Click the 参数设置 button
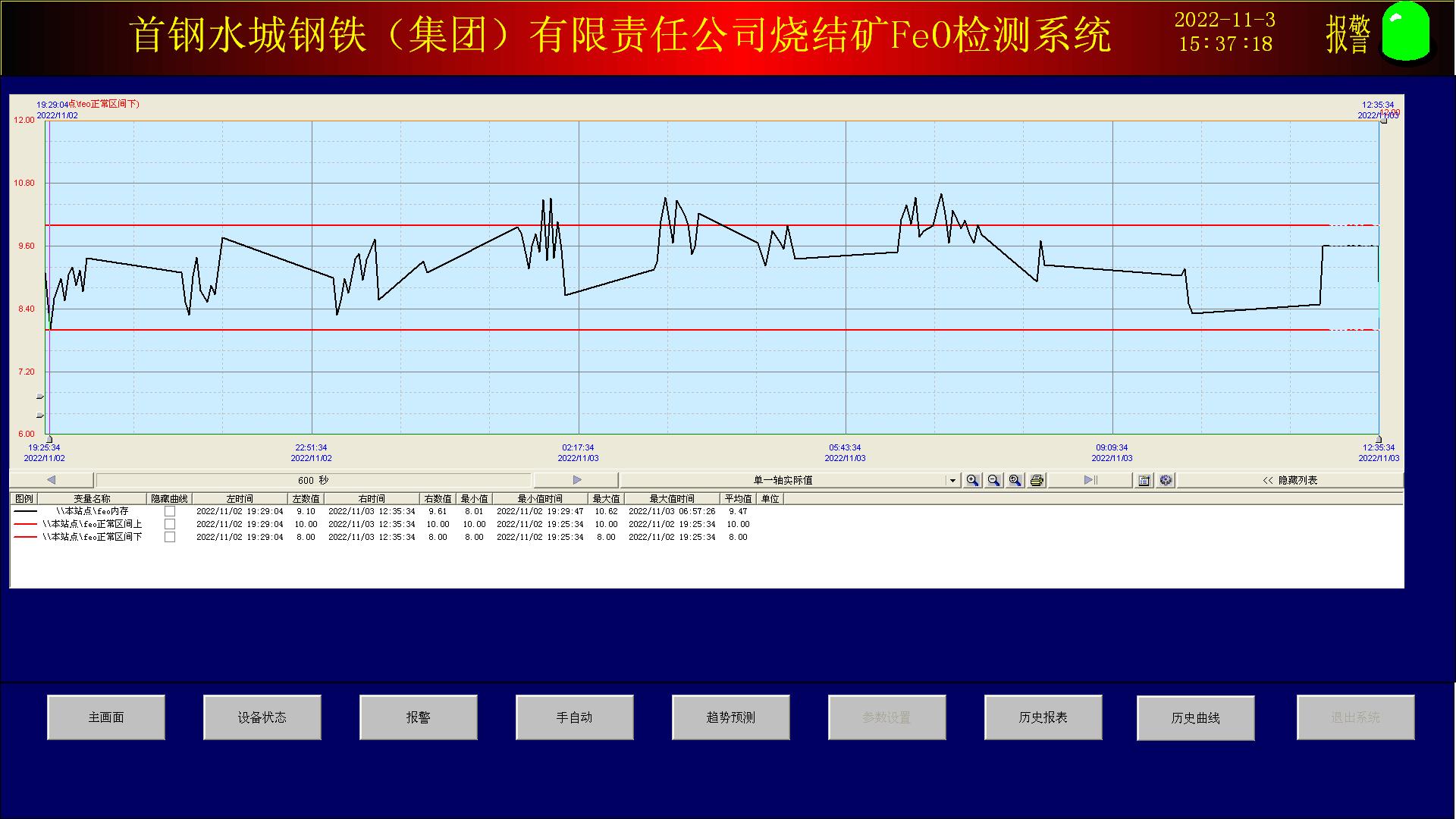Image resolution: width=1456 pixels, height=819 pixels. pyautogui.click(x=887, y=717)
